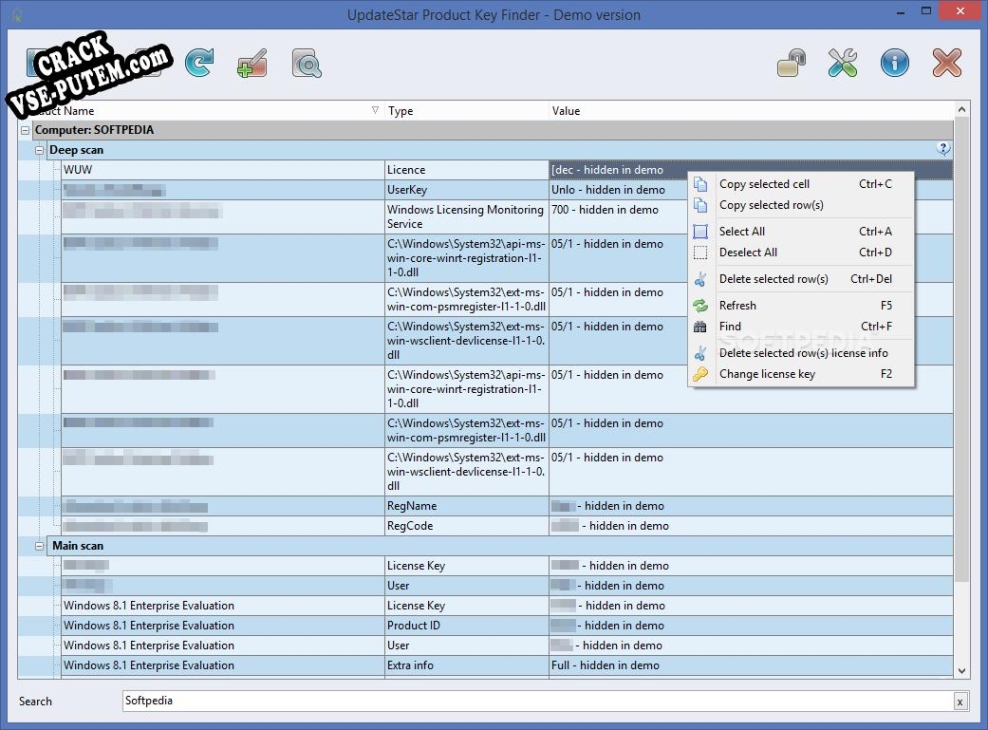Clear search with the x button
Image resolution: width=988 pixels, height=730 pixels.
pos(959,702)
